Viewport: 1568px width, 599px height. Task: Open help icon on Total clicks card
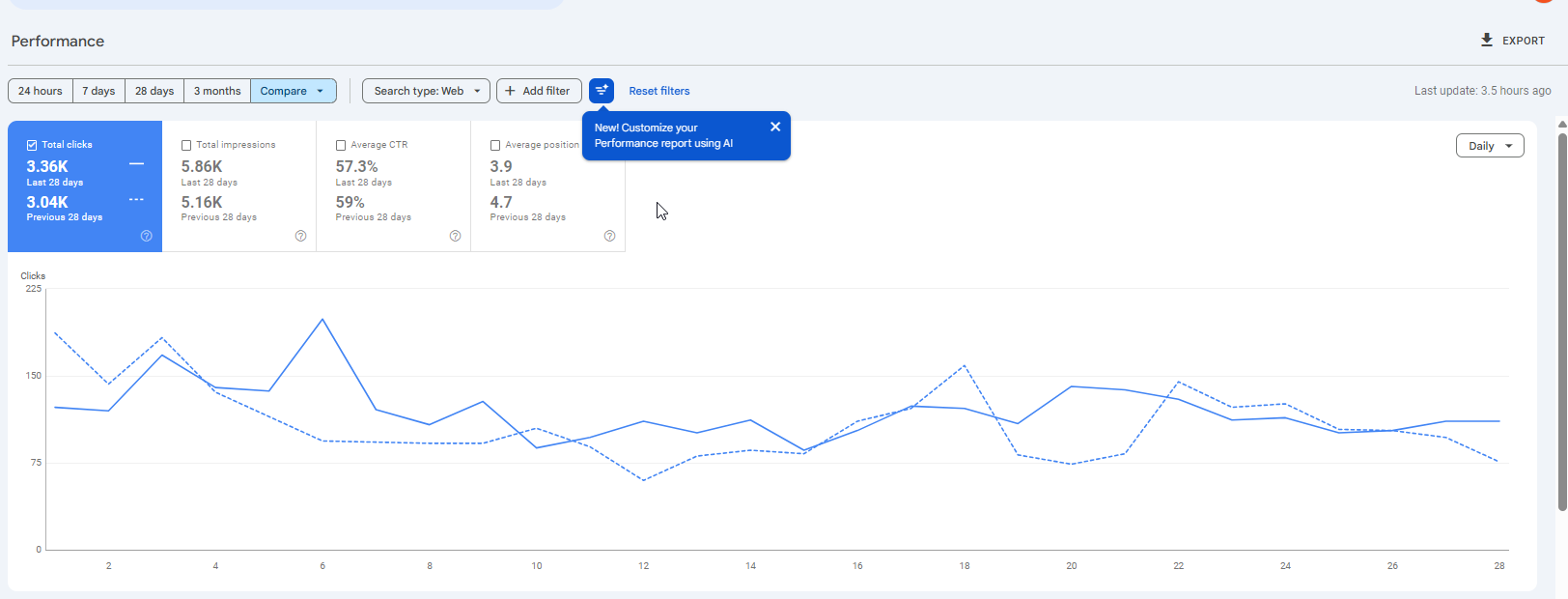[x=147, y=236]
